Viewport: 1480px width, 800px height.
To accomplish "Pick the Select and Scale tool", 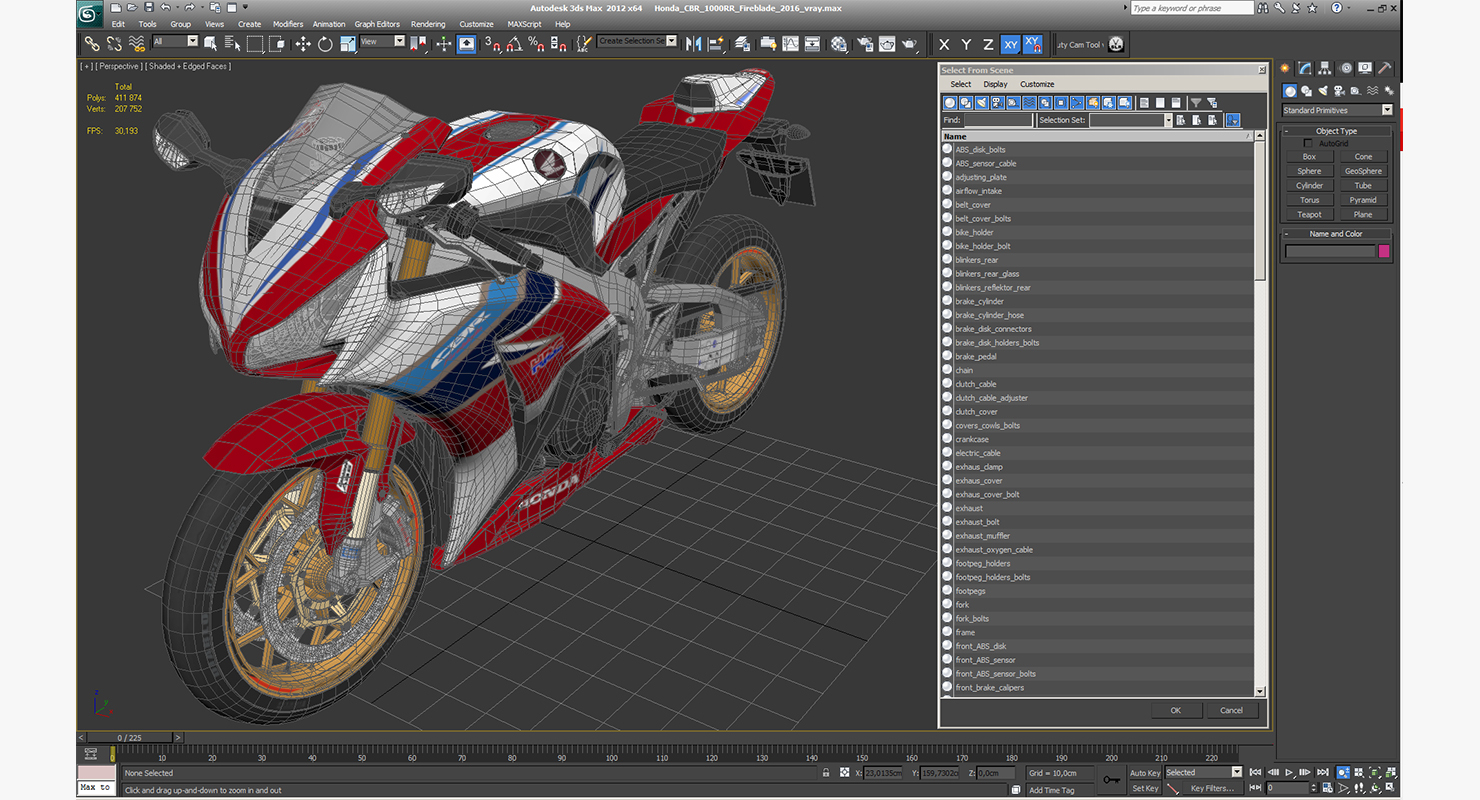I will (x=348, y=44).
